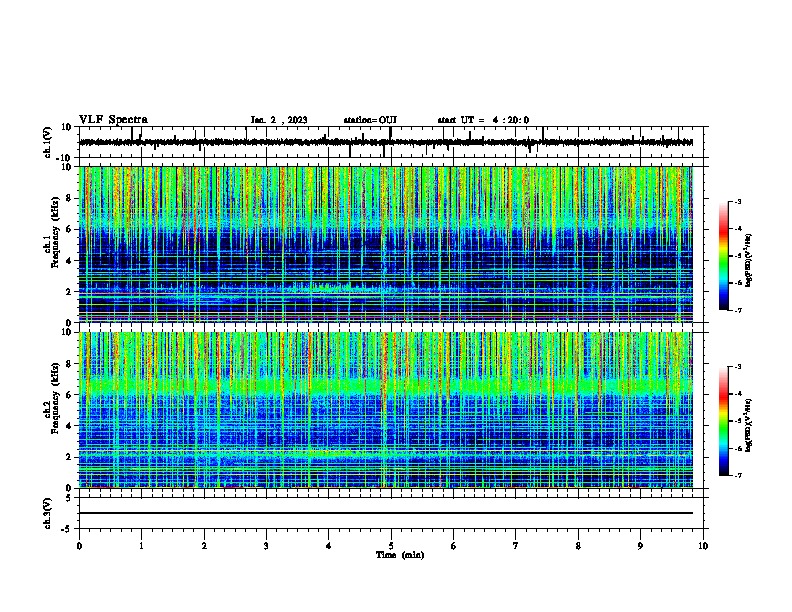The width and height of the screenshot is (792, 612).
Task: Click time axis tick label '3'
Action: click(266, 546)
